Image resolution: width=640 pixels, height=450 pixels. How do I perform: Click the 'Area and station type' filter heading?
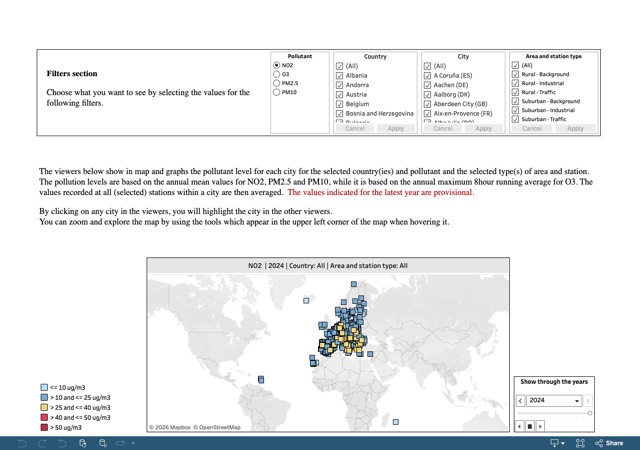[553, 56]
